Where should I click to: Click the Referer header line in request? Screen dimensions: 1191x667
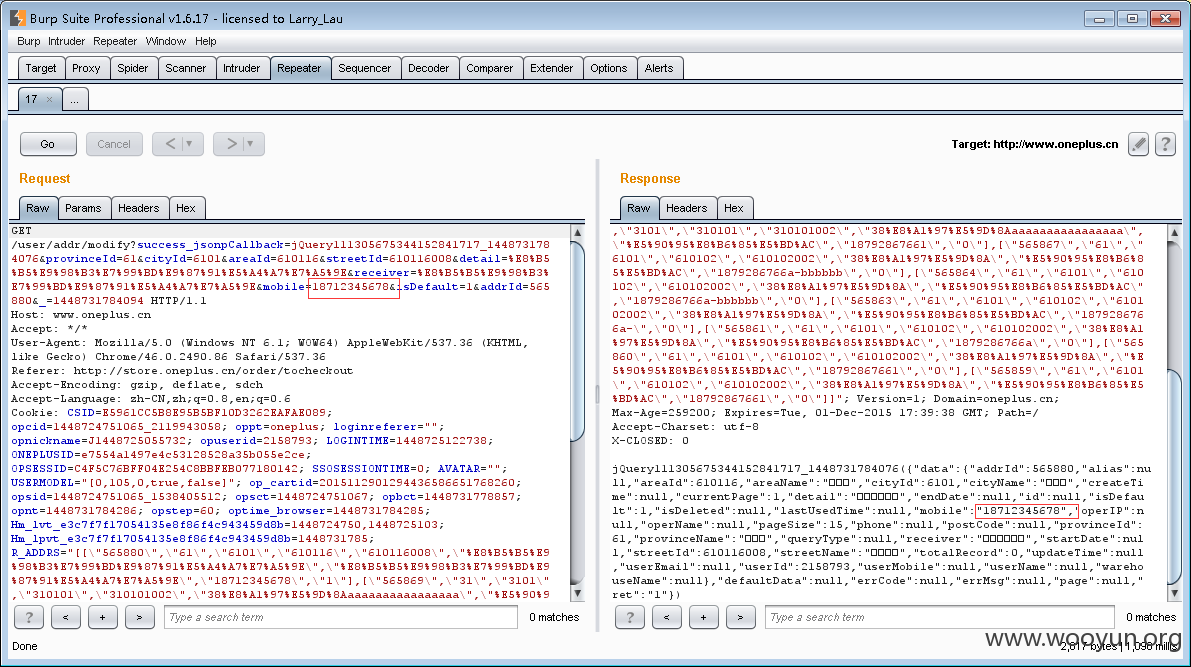182,371
